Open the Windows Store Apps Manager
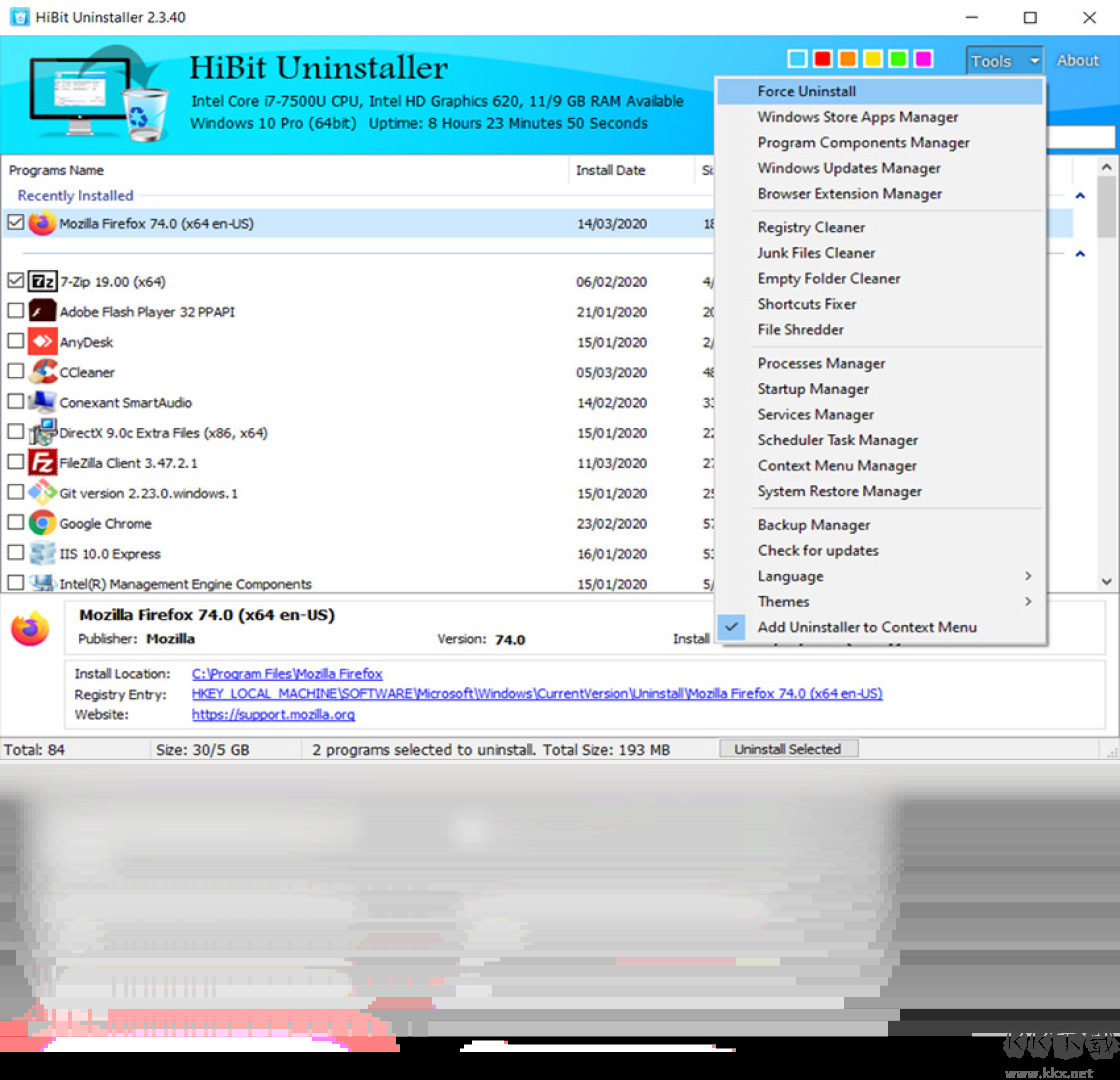 pyautogui.click(x=858, y=116)
